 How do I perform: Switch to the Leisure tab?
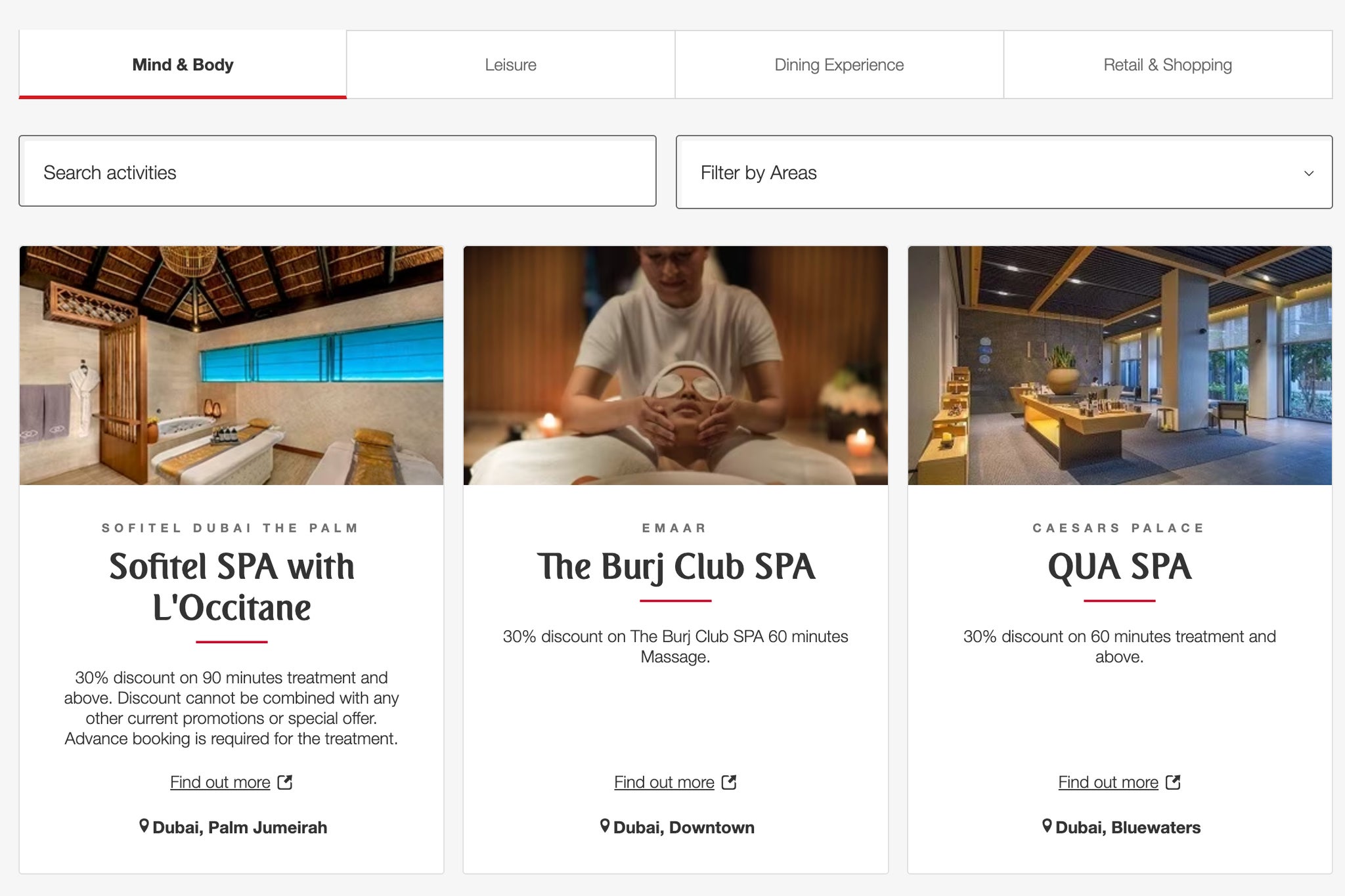point(511,64)
